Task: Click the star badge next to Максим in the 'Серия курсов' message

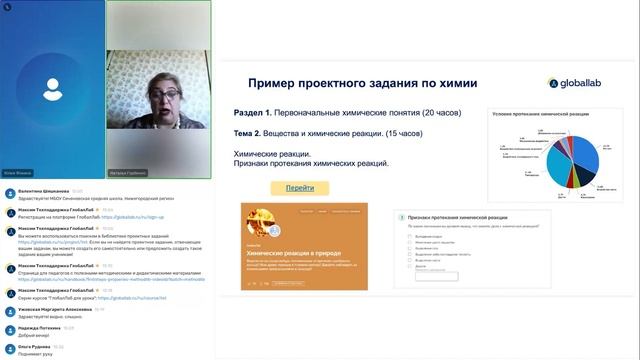Action: tap(98, 290)
